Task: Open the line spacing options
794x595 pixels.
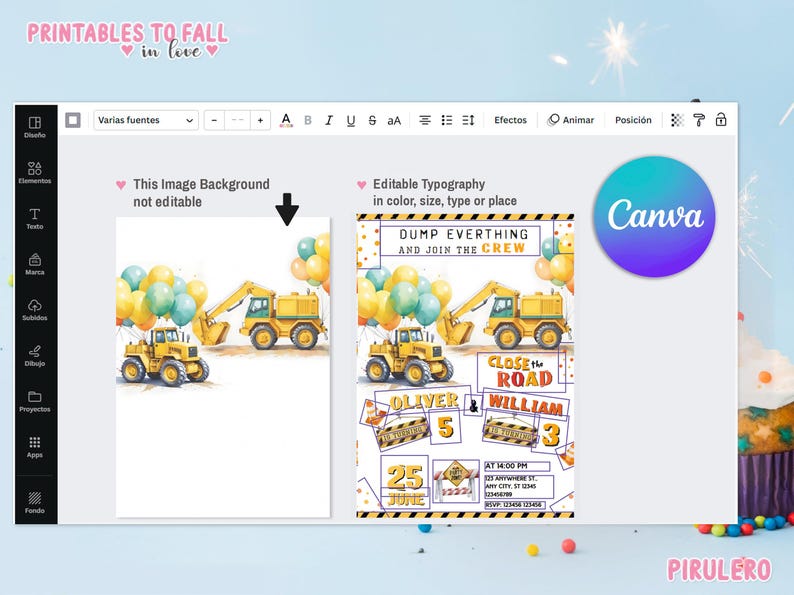Action: pos(468,120)
